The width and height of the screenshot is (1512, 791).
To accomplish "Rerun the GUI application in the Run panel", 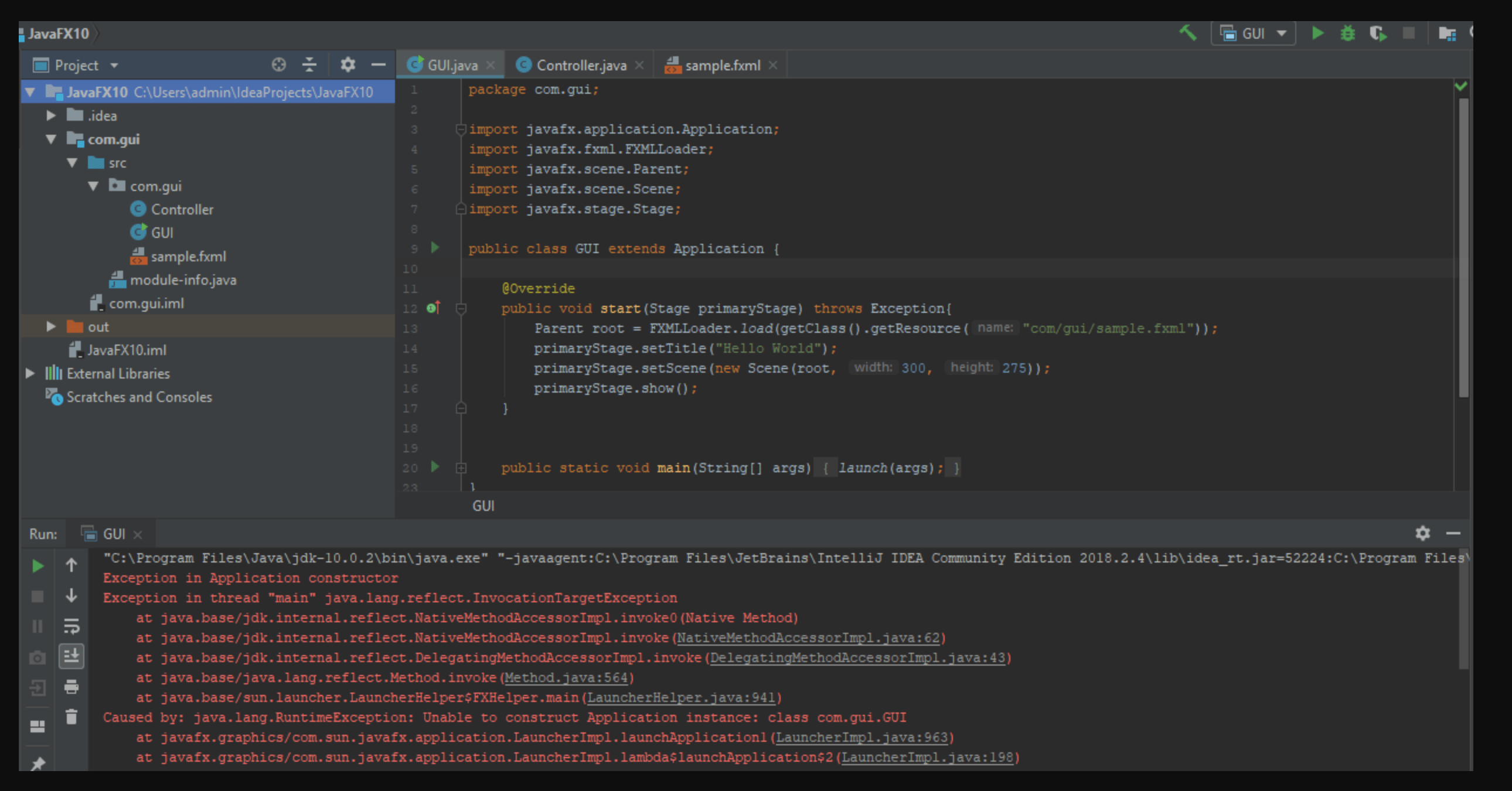I will point(38,565).
